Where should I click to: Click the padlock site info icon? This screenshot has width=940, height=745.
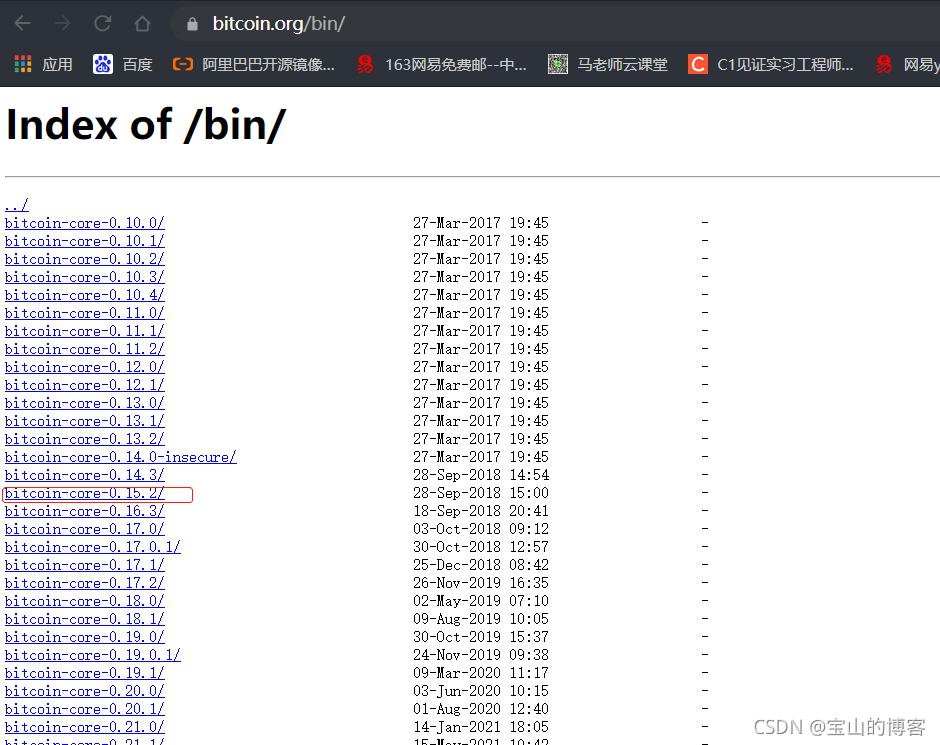pos(192,24)
